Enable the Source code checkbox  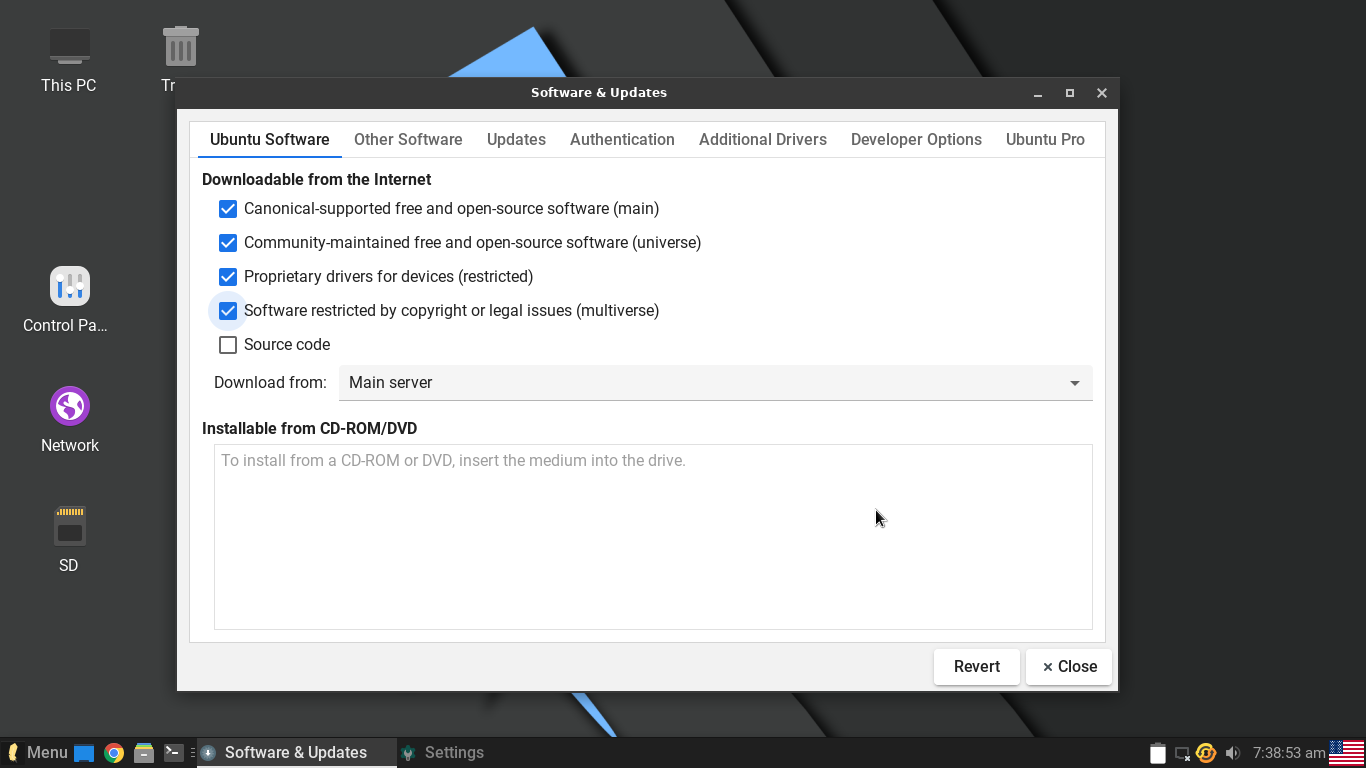pos(228,345)
